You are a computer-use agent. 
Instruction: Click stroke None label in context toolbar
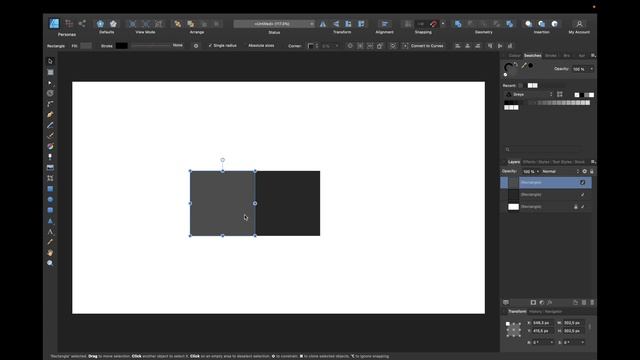click(x=178, y=45)
